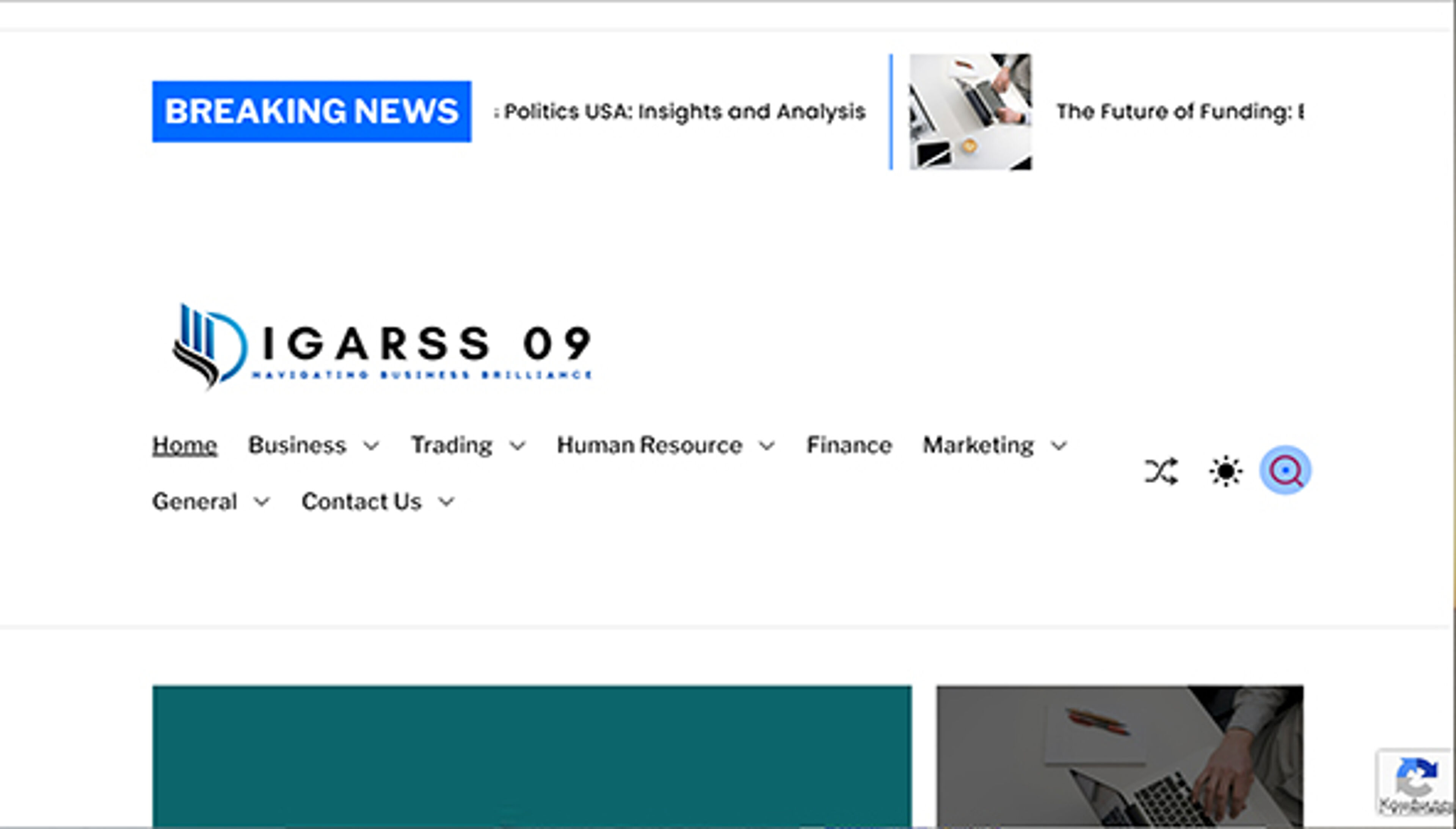Click the breaking news ticker thumbnail image
Image resolution: width=1456 pixels, height=829 pixels.
(x=969, y=111)
